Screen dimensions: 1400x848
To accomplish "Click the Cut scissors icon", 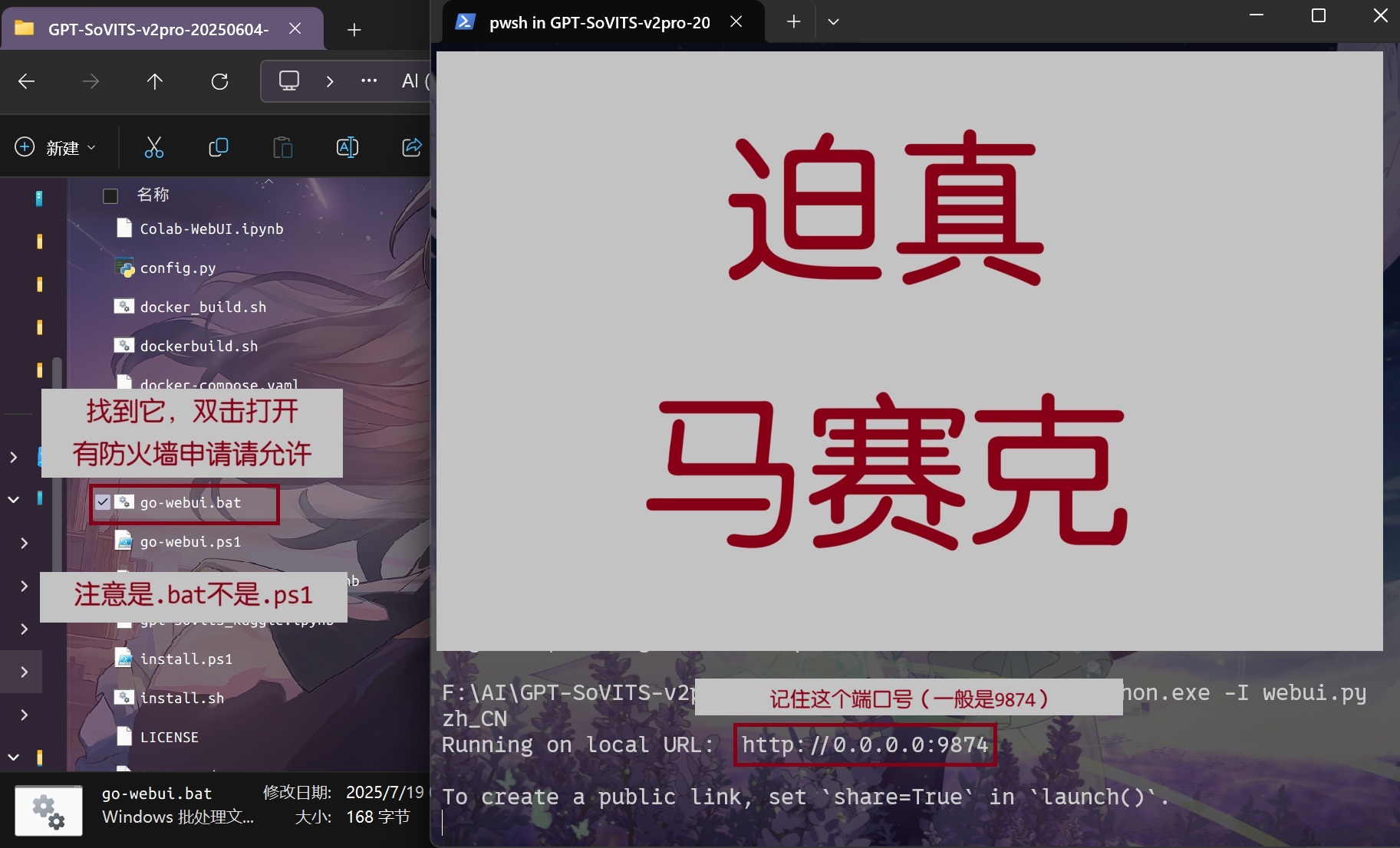I will [x=154, y=147].
